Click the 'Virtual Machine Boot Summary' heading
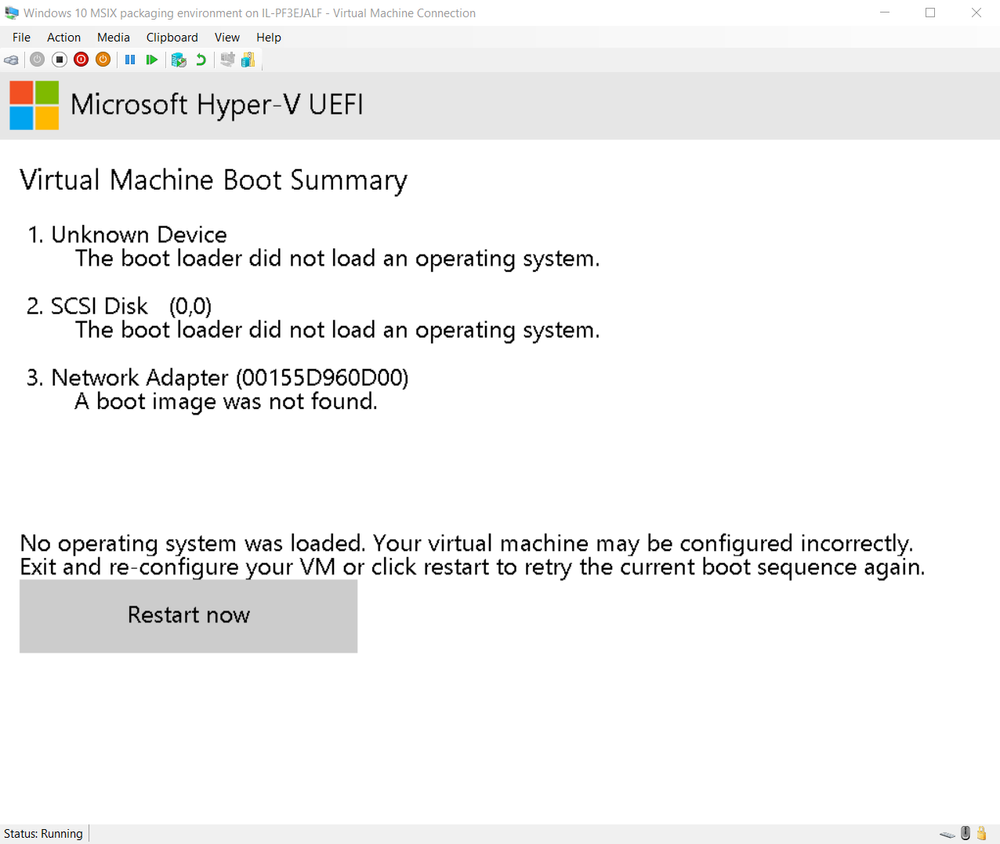Viewport: 1000px width, 844px height. 214,181
